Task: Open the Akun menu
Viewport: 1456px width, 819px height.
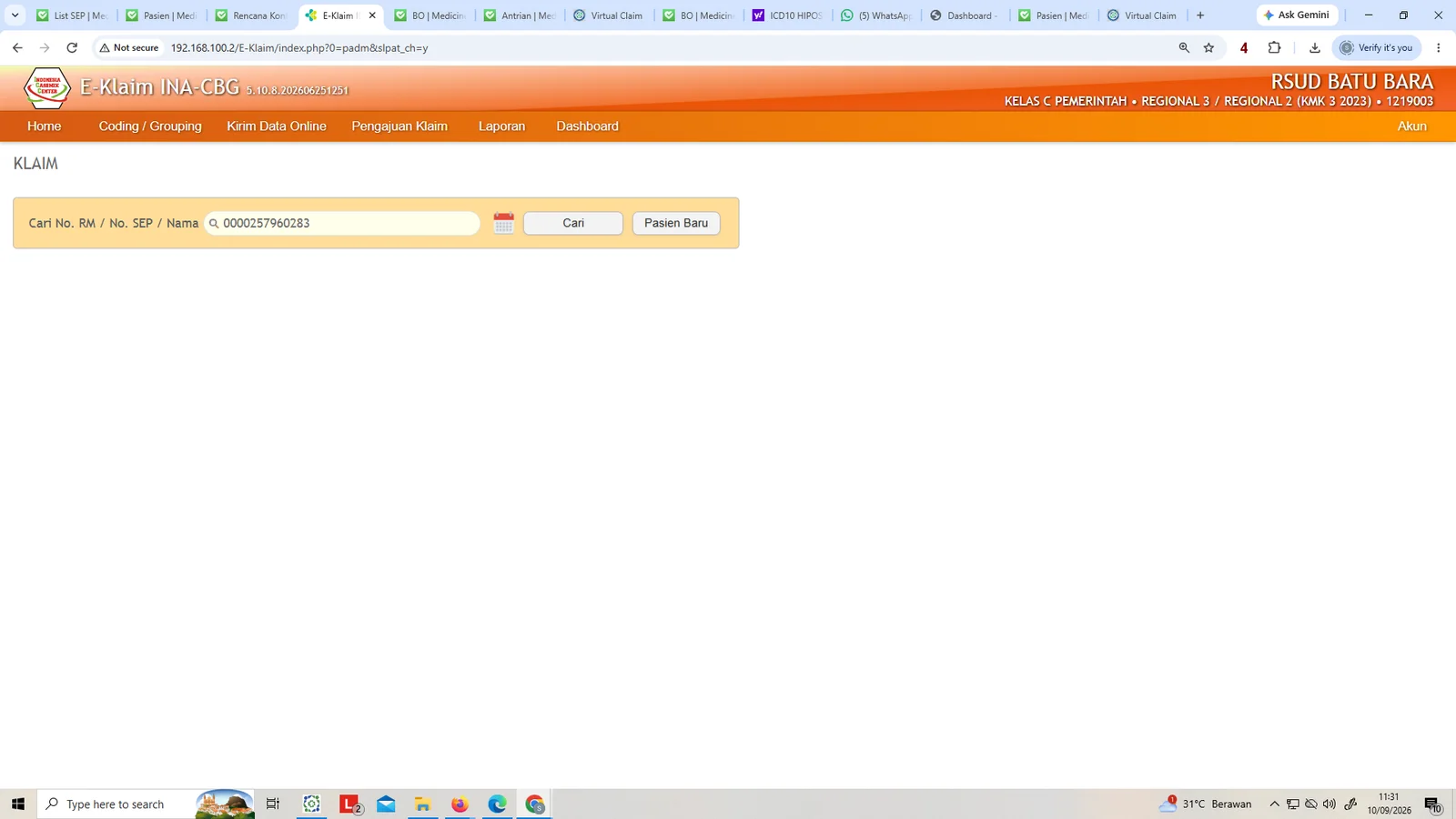Action: pos(1411,126)
